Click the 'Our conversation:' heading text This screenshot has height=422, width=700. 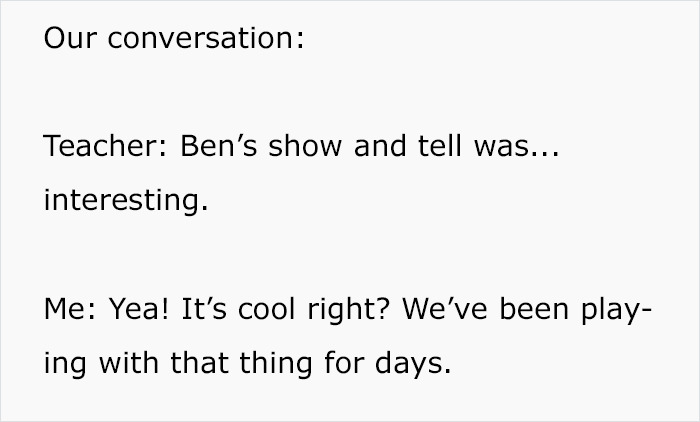(174, 38)
